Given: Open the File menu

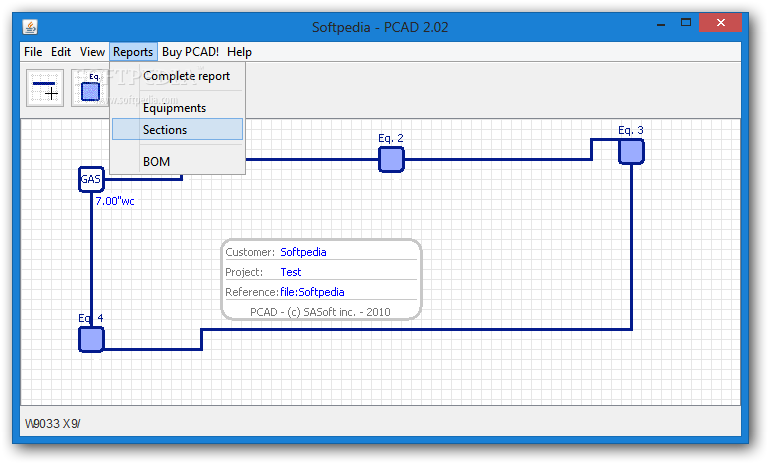Looking at the screenshot, I should pyautogui.click(x=33, y=52).
